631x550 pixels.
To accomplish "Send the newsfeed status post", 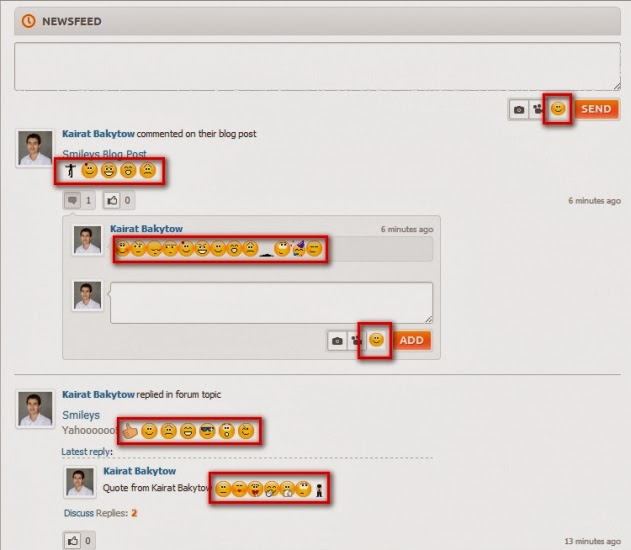I will click(x=596, y=109).
